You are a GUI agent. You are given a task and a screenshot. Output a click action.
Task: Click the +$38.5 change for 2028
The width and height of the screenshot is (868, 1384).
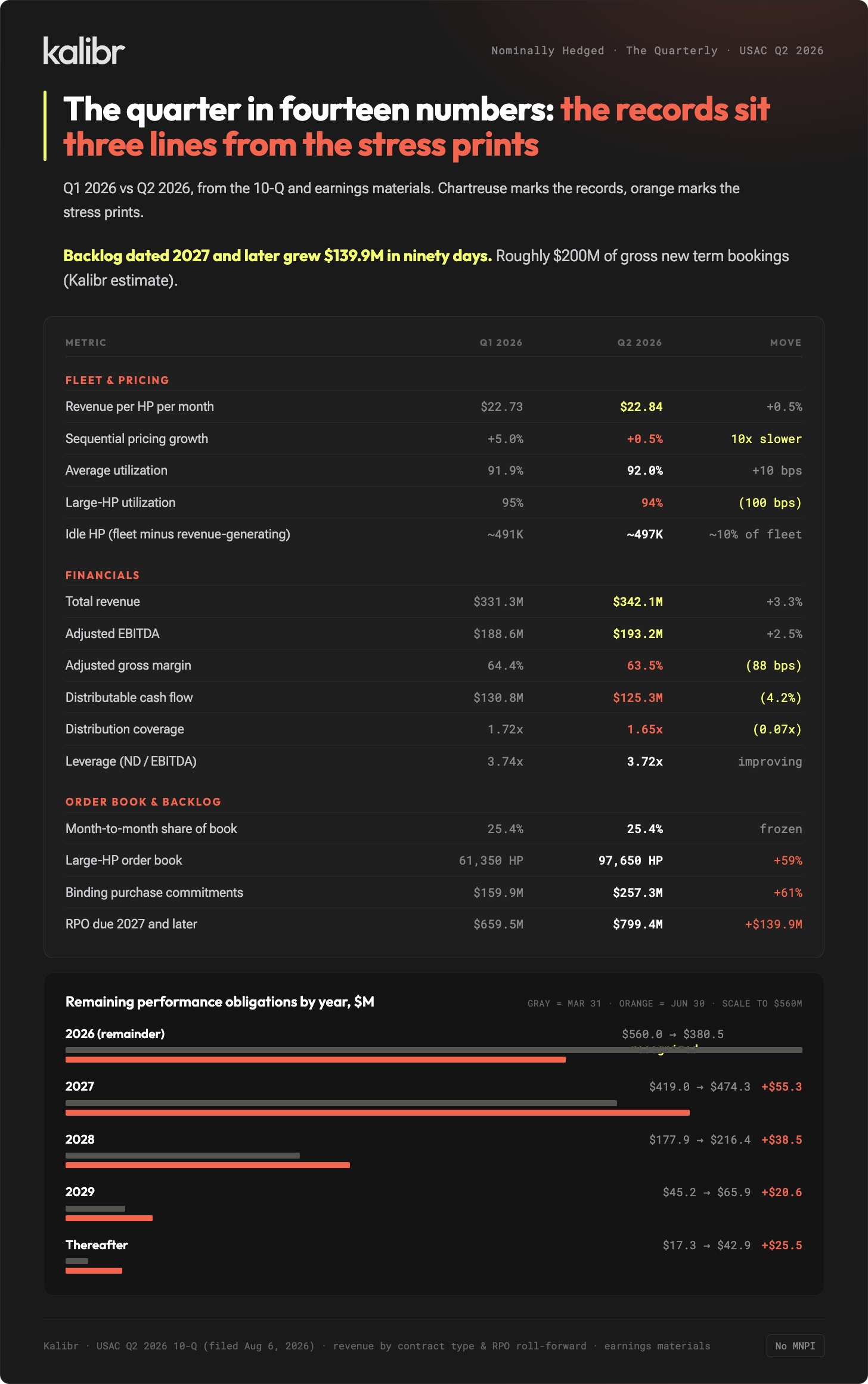[782, 1140]
